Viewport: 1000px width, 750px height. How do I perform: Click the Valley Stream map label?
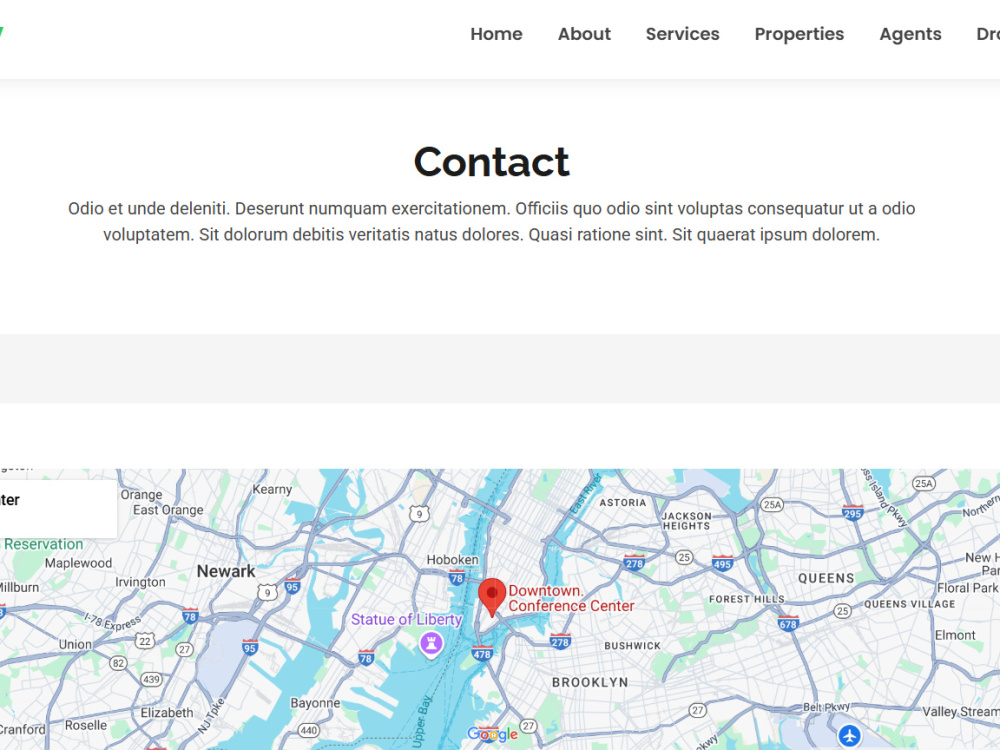pyautogui.click(x=960, y=712)
